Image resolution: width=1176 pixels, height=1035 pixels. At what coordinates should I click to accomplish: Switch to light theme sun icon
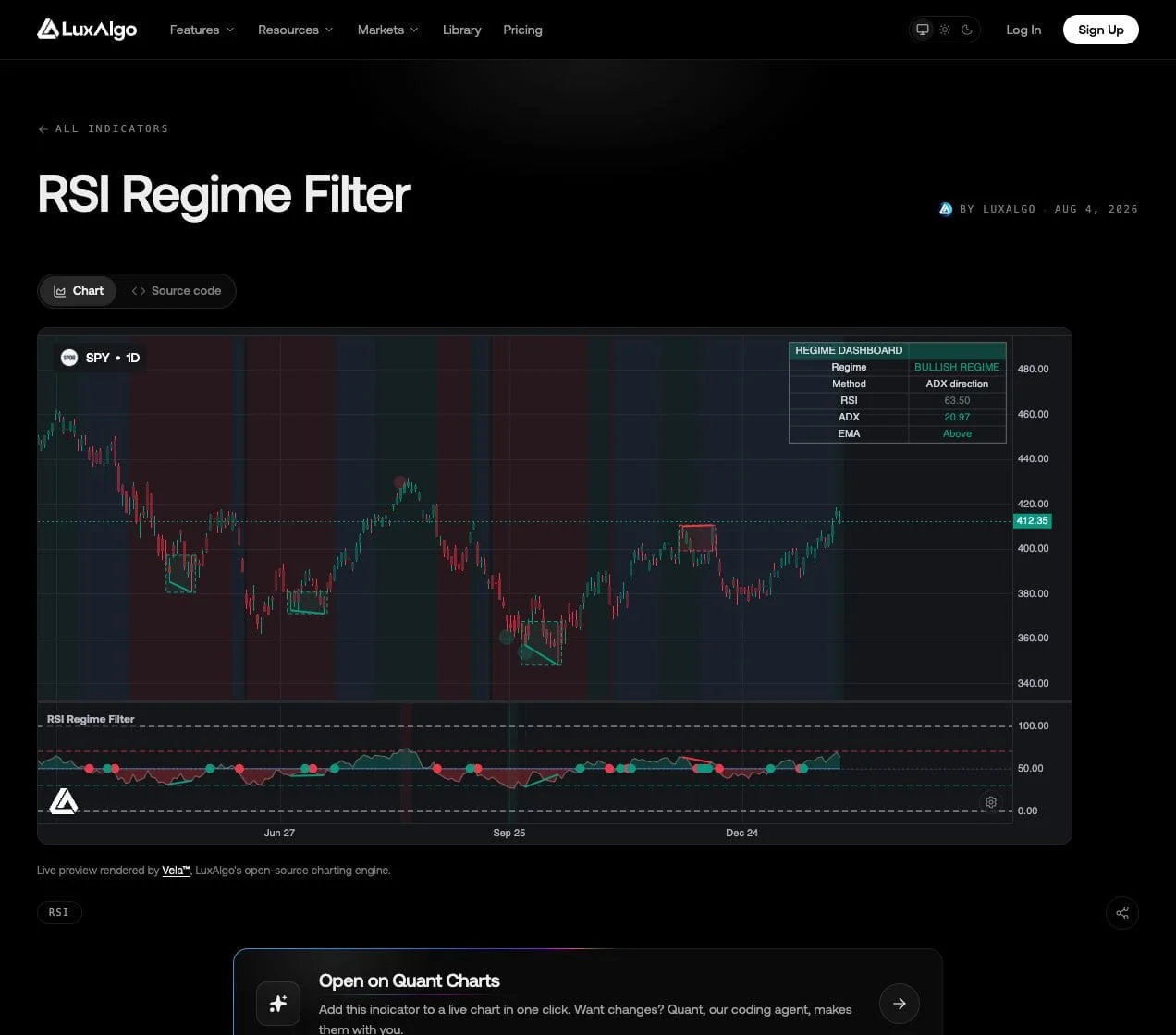coord(945,30)
